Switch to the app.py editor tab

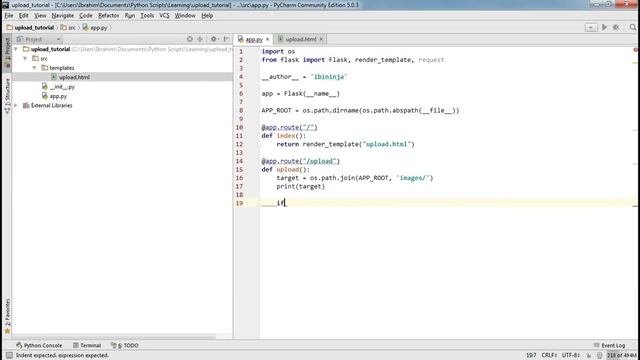tap(253, 39)
